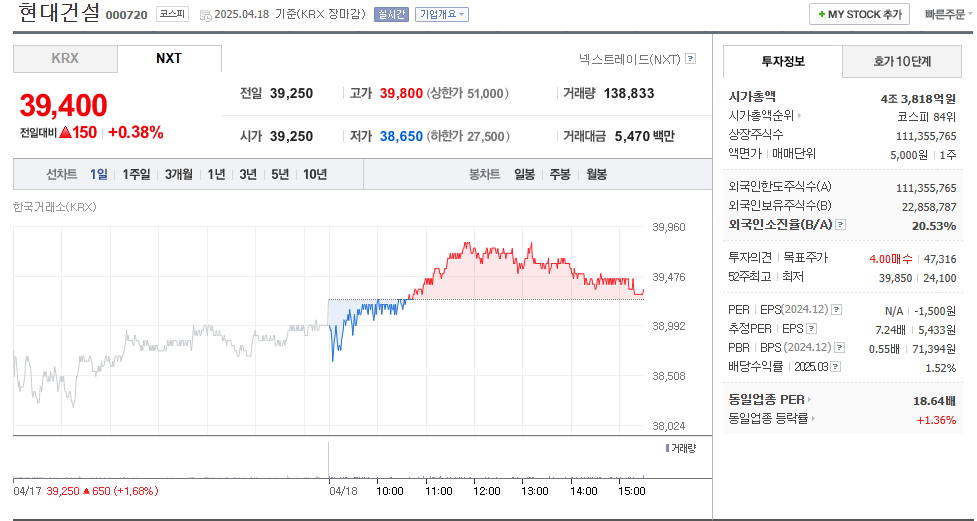Screen dimensions: 977x521
Task: Click the 12:00 time axis label
Action: pyautogui.click(x=487, y=491)
